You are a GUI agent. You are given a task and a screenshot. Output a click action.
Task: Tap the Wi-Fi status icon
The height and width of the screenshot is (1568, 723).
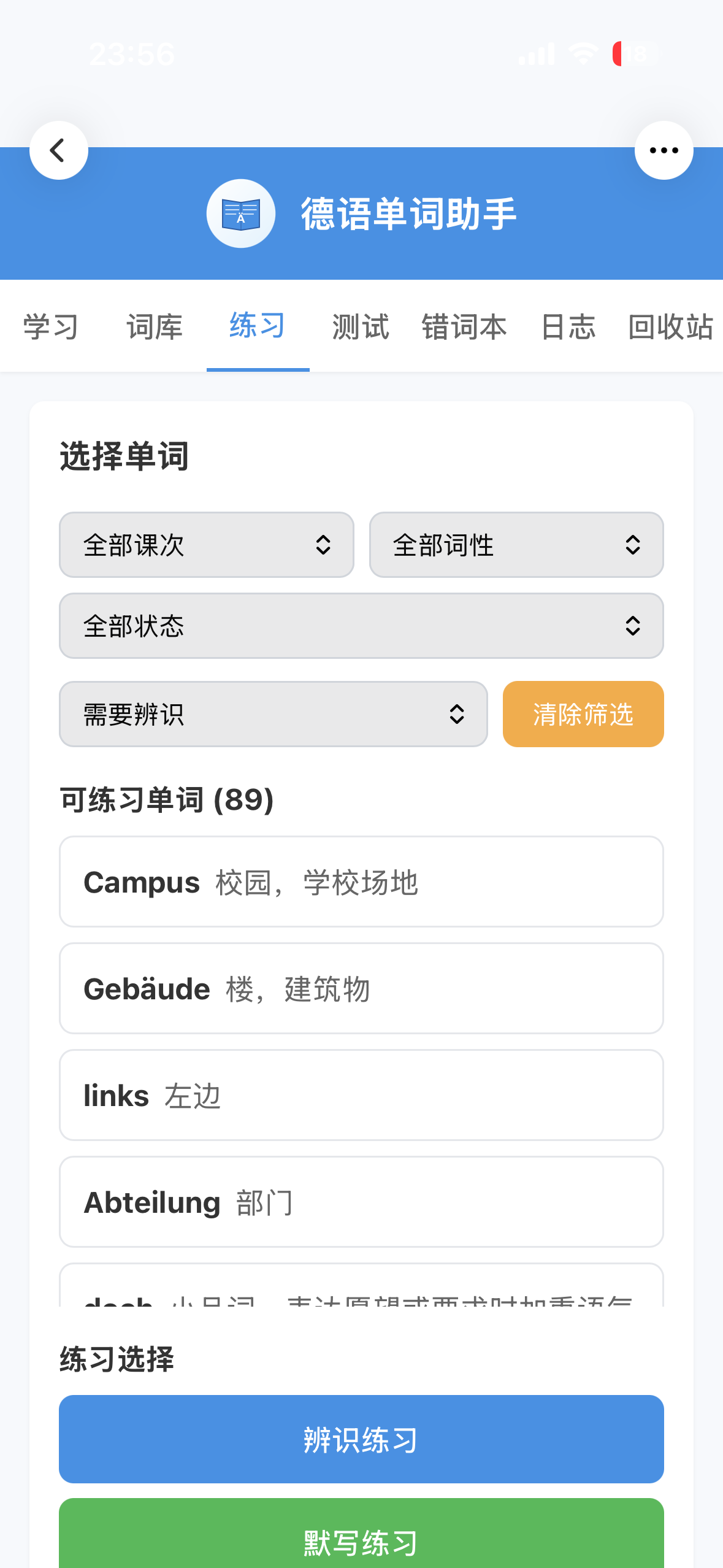pos(583,54)
